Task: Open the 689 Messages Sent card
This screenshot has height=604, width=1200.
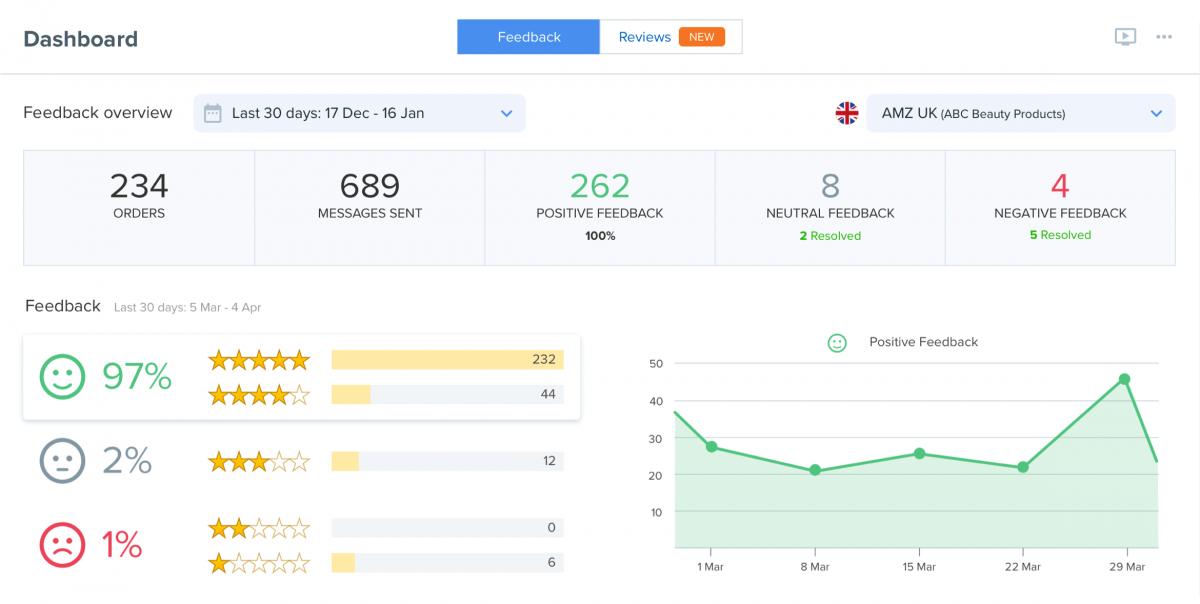Action: coord(370,208)
